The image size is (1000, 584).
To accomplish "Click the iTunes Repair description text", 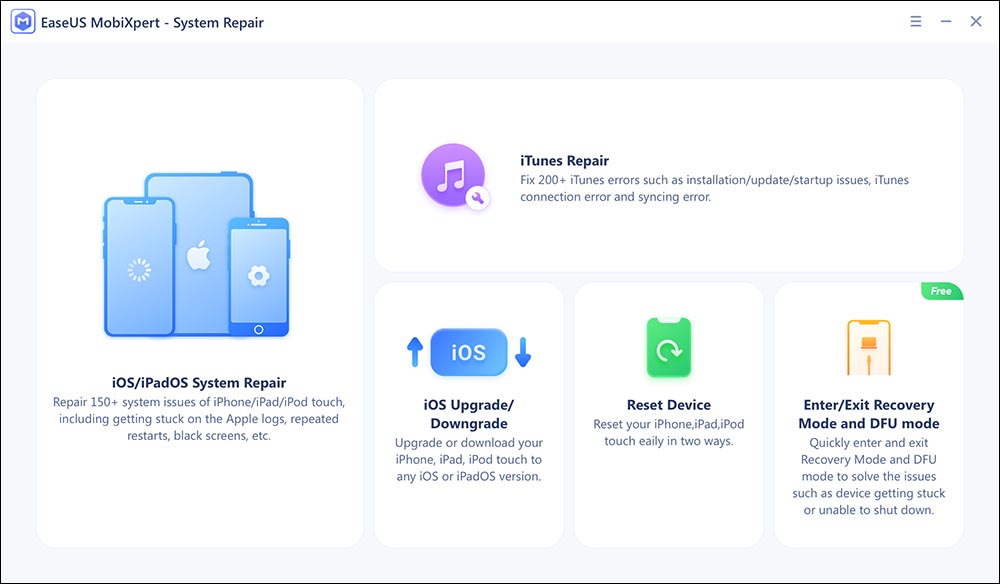I will click(714, 189).
